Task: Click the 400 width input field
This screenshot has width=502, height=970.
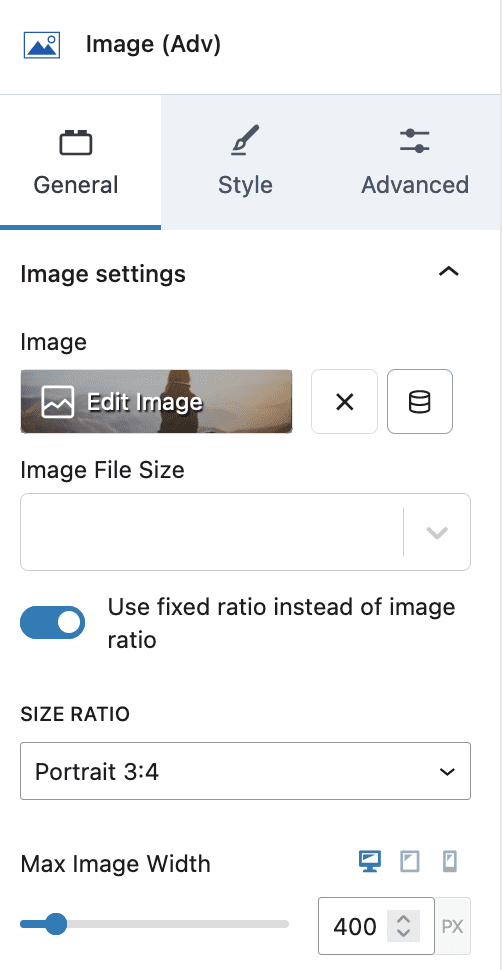Action: pos(355,926)
